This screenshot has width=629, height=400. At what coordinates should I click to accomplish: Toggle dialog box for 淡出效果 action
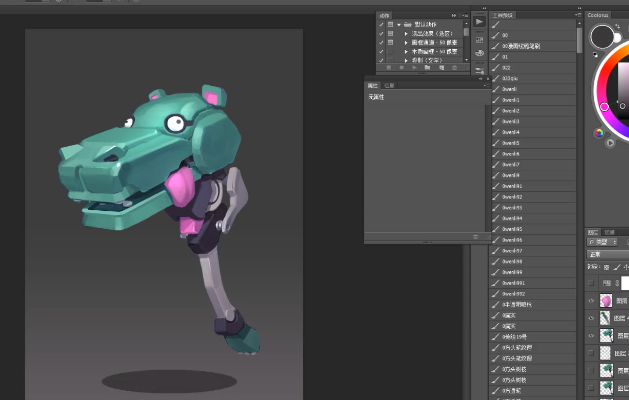[x=390, y=34]
